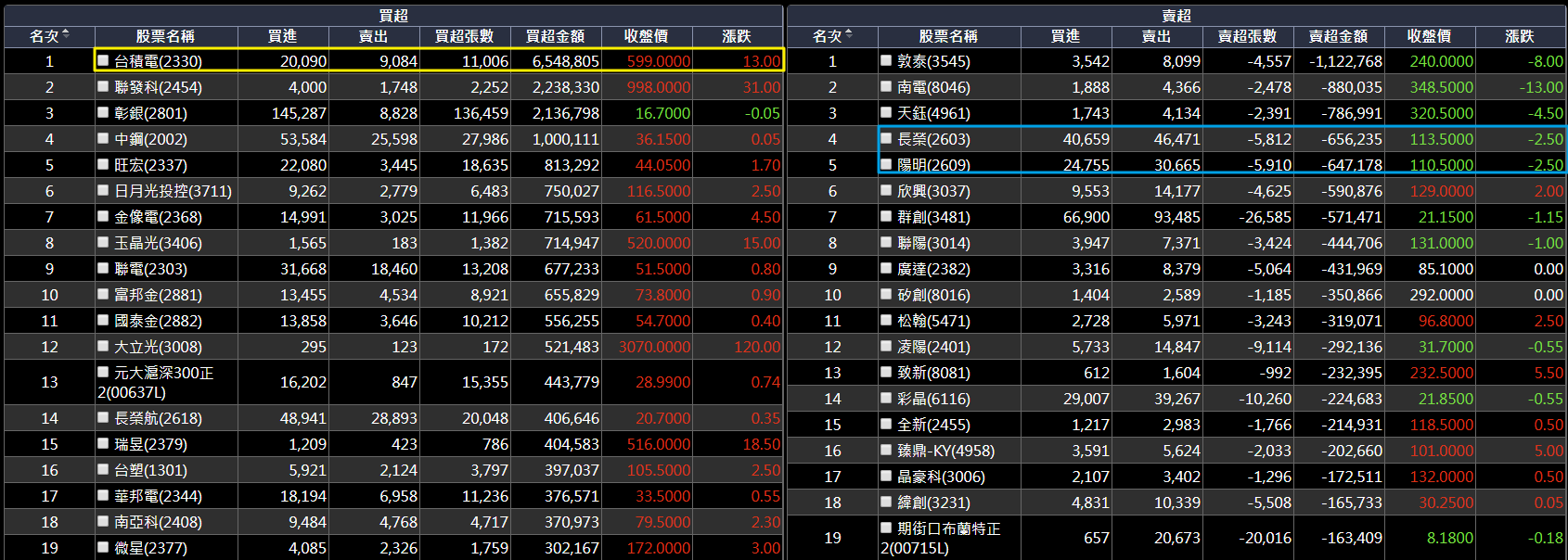1568x560 pixels.
Task: Click the 賣超金額 column header
Action: tap(1338, 36)
